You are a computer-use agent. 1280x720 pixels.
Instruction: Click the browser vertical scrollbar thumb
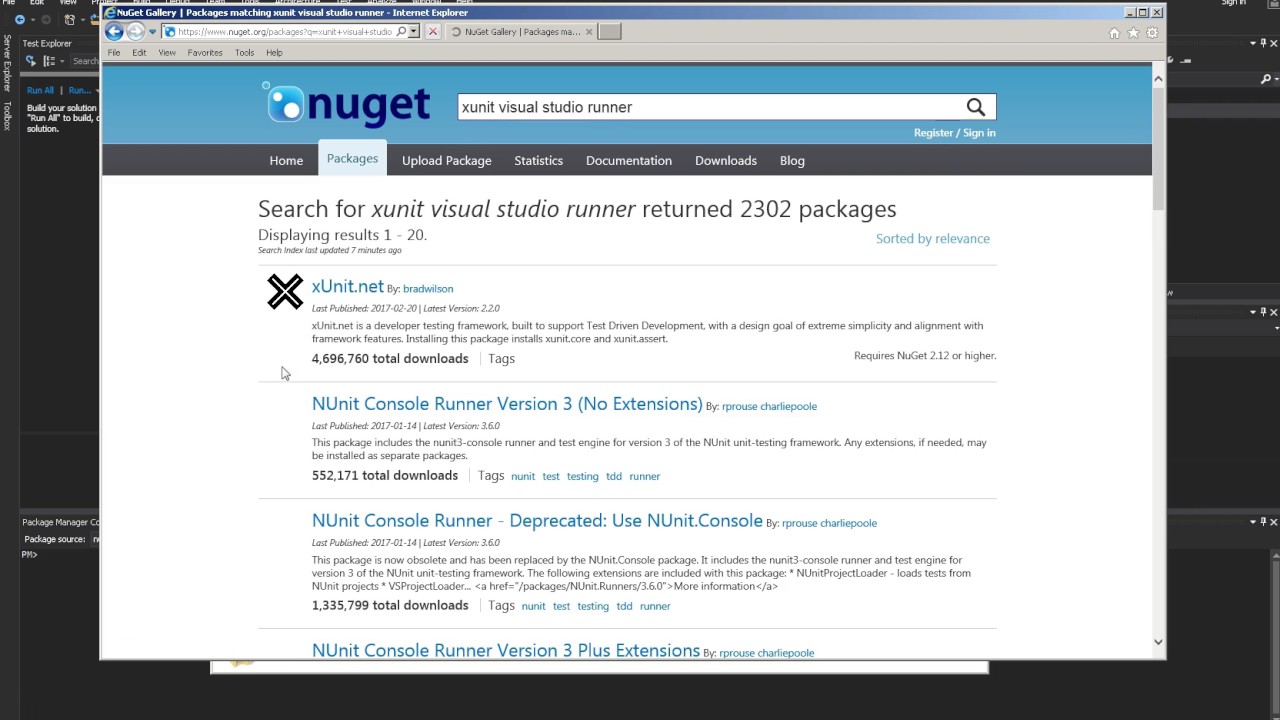pos(1158,148)
